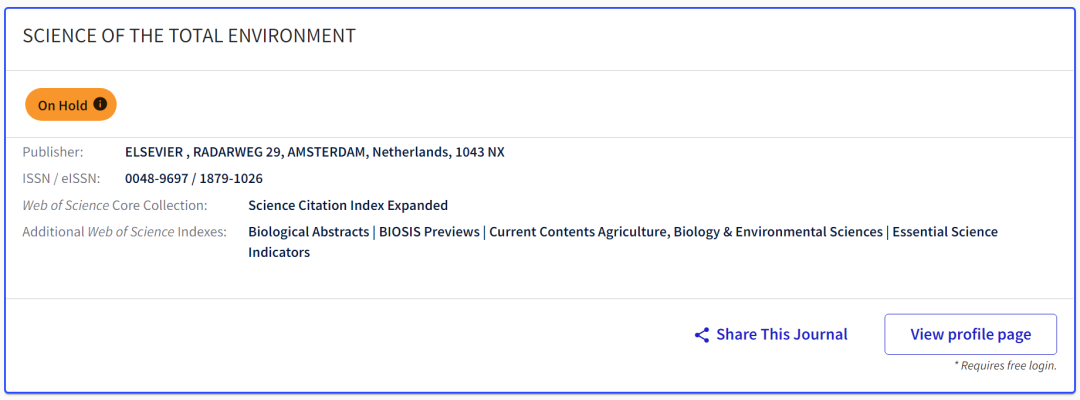This screenshot has height=400, width=1080.
Task: Click the Publisher field label
Action: tap(52, 152)
